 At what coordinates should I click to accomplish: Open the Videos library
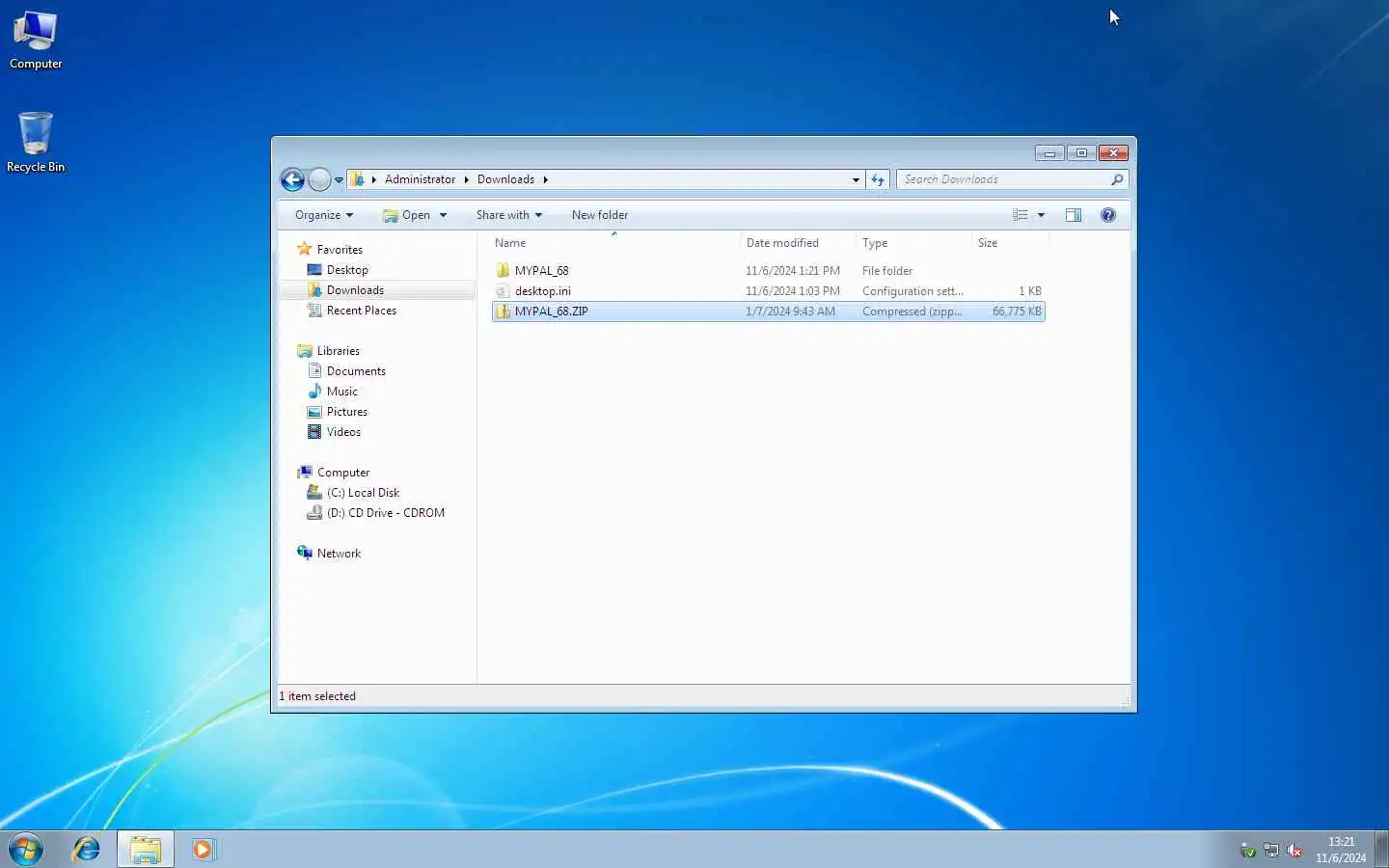(x=343, y=432)
